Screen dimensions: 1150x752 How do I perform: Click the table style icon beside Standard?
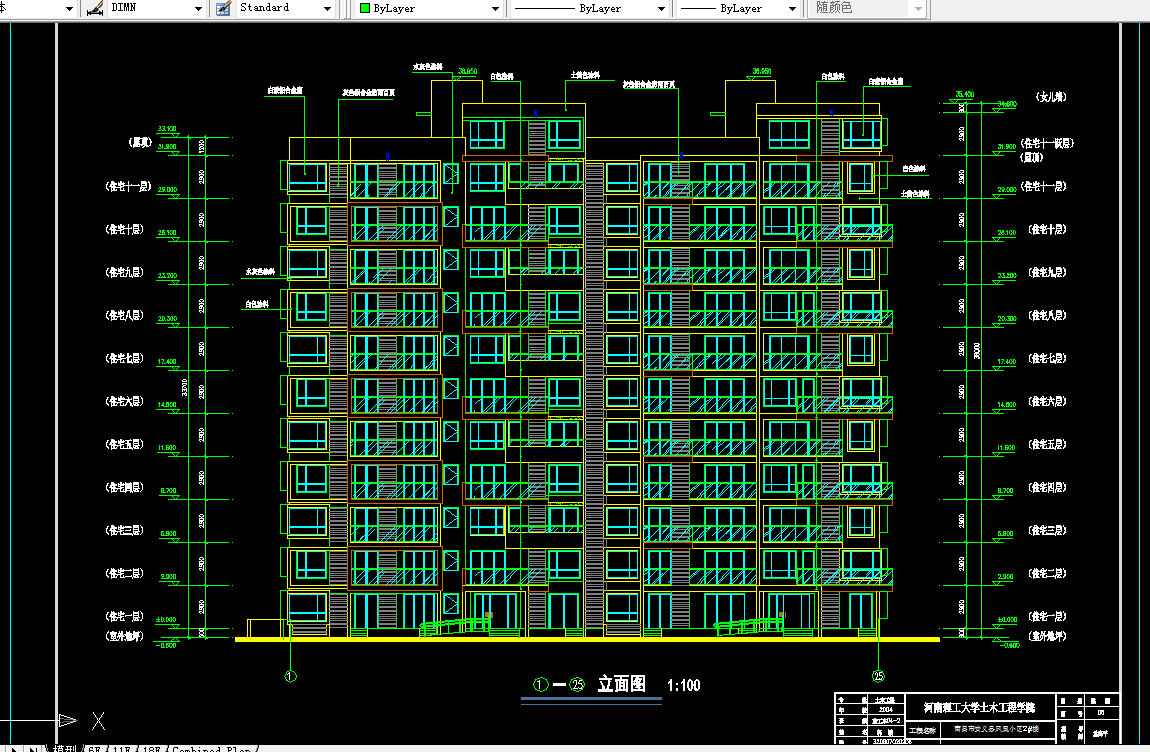click(x=223, y=8)
